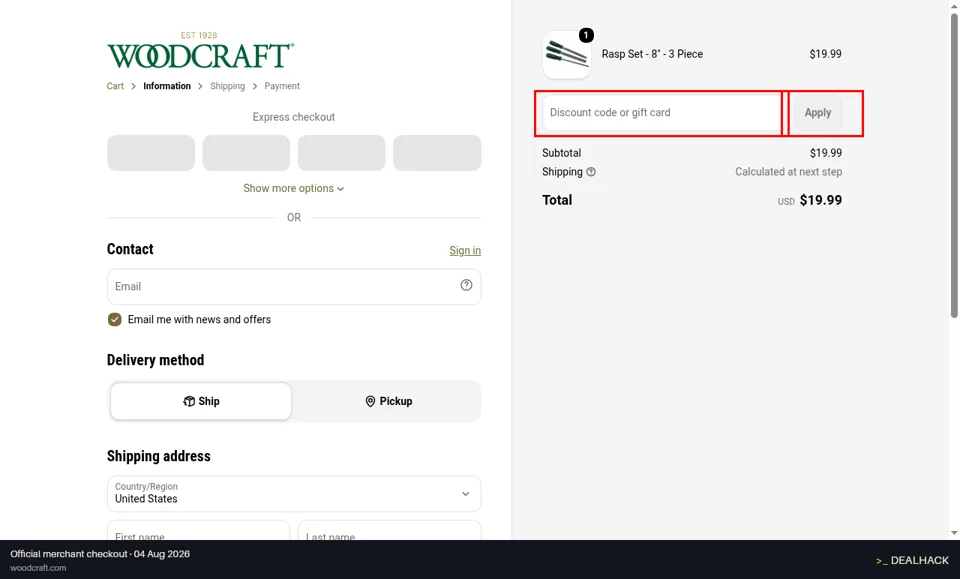Image resolution: width=960 pixels, height=579 pixels.
Task: Focus the Discount code or gift card field
Action: 662,113
